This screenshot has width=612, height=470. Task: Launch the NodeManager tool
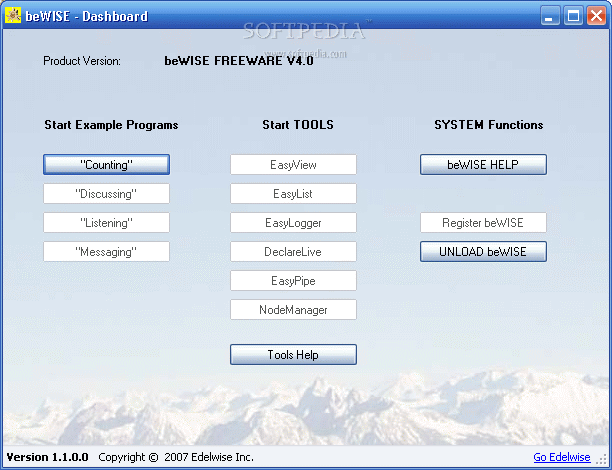point(293,310)
